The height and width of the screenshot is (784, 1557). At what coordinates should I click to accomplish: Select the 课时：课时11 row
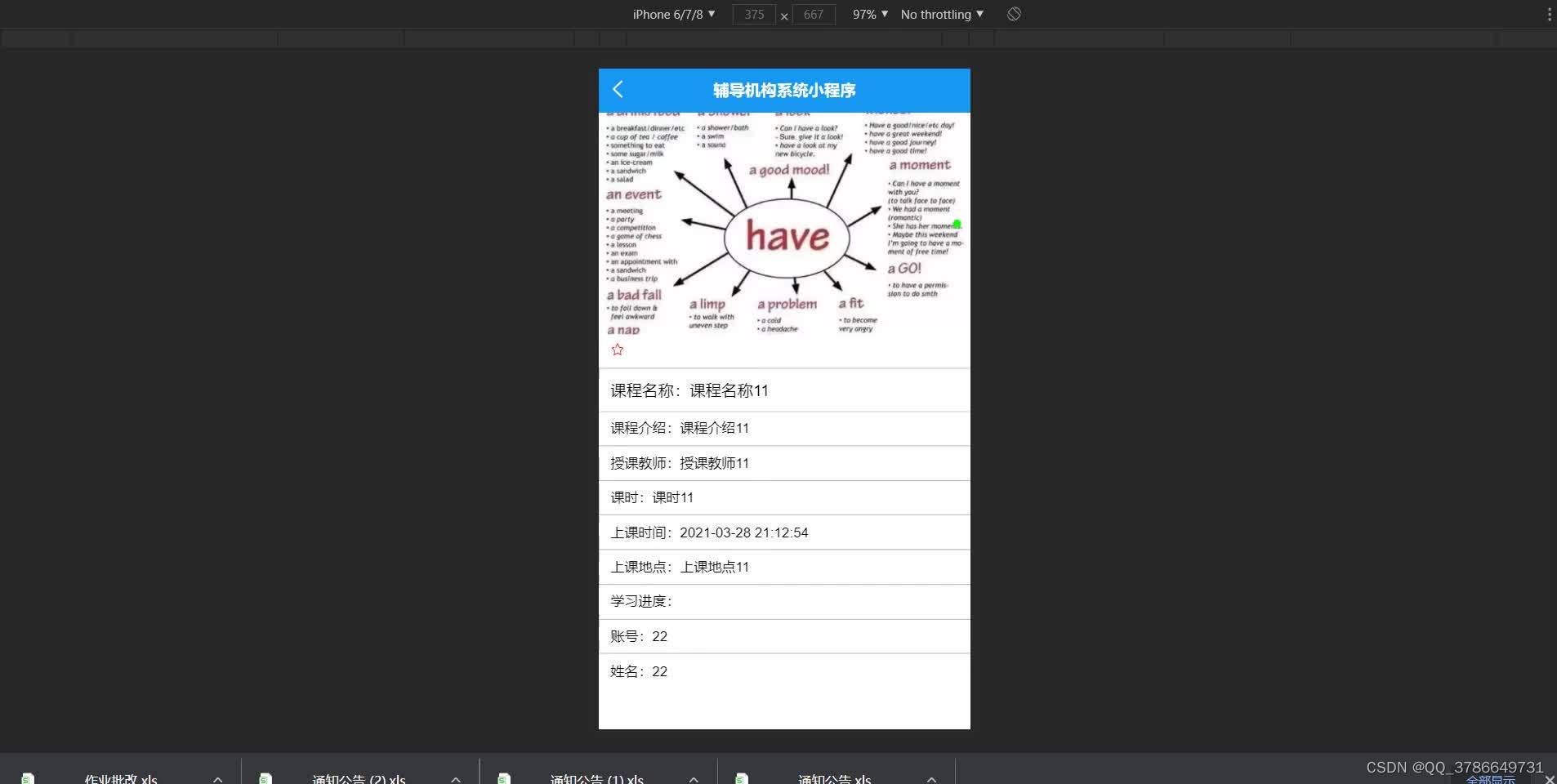(x=784, y=497)
